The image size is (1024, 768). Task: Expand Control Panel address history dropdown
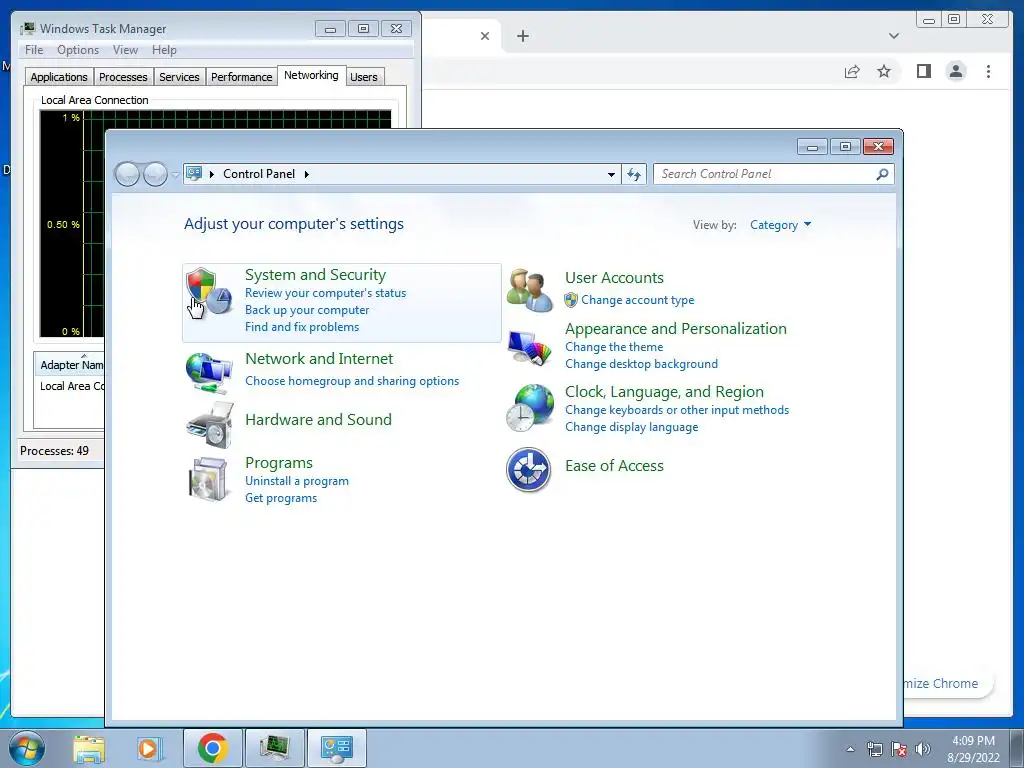click(x=611, y=174)
